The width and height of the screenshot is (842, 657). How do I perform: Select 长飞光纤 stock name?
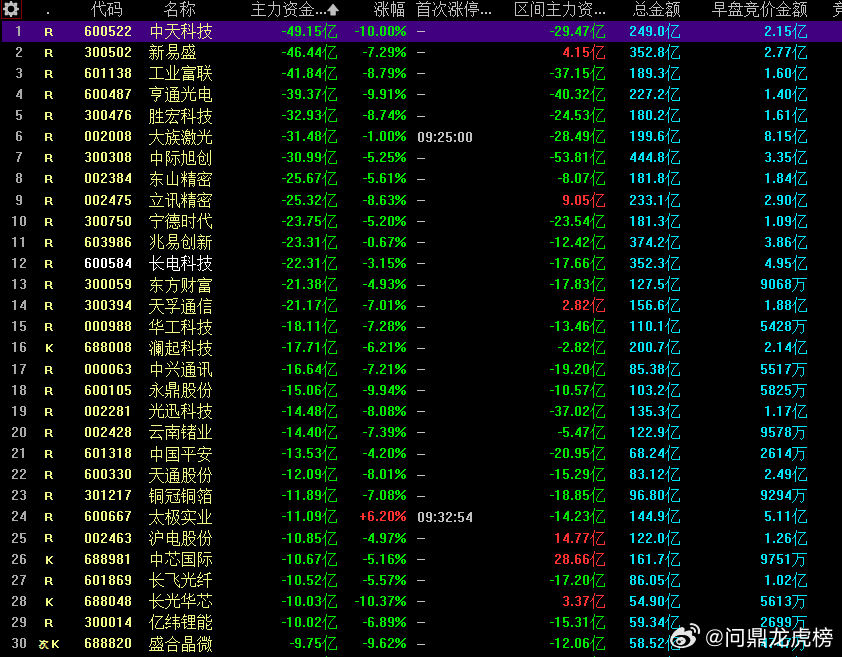point(180,580)
